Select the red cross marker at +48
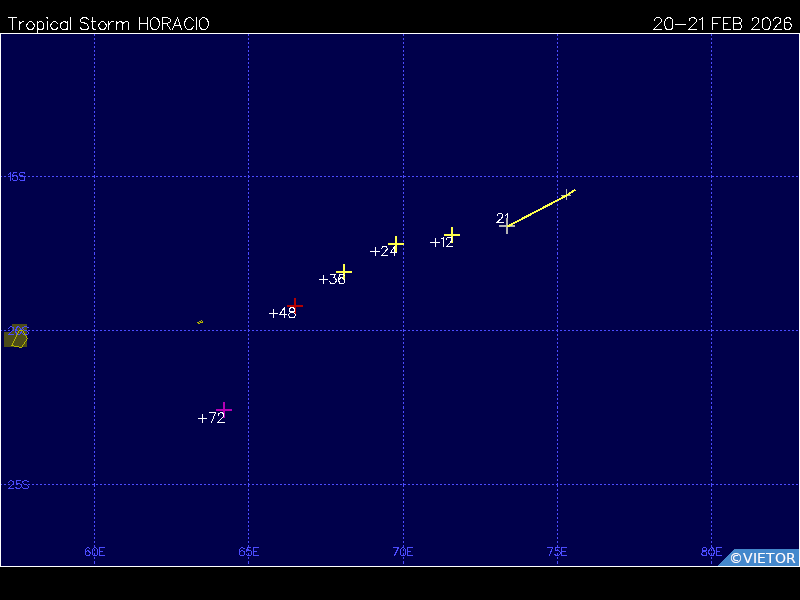Viewport: 800px width, 600px height. 294,305
